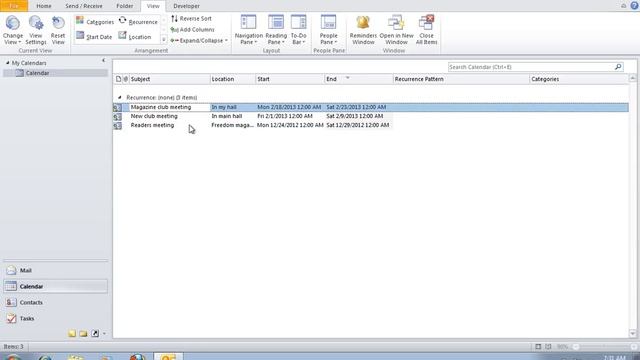This screenshot has height=360, width=640.
Task: Click the Shortcuts icon in the navigation pane
Action: [x=95, y=333]
